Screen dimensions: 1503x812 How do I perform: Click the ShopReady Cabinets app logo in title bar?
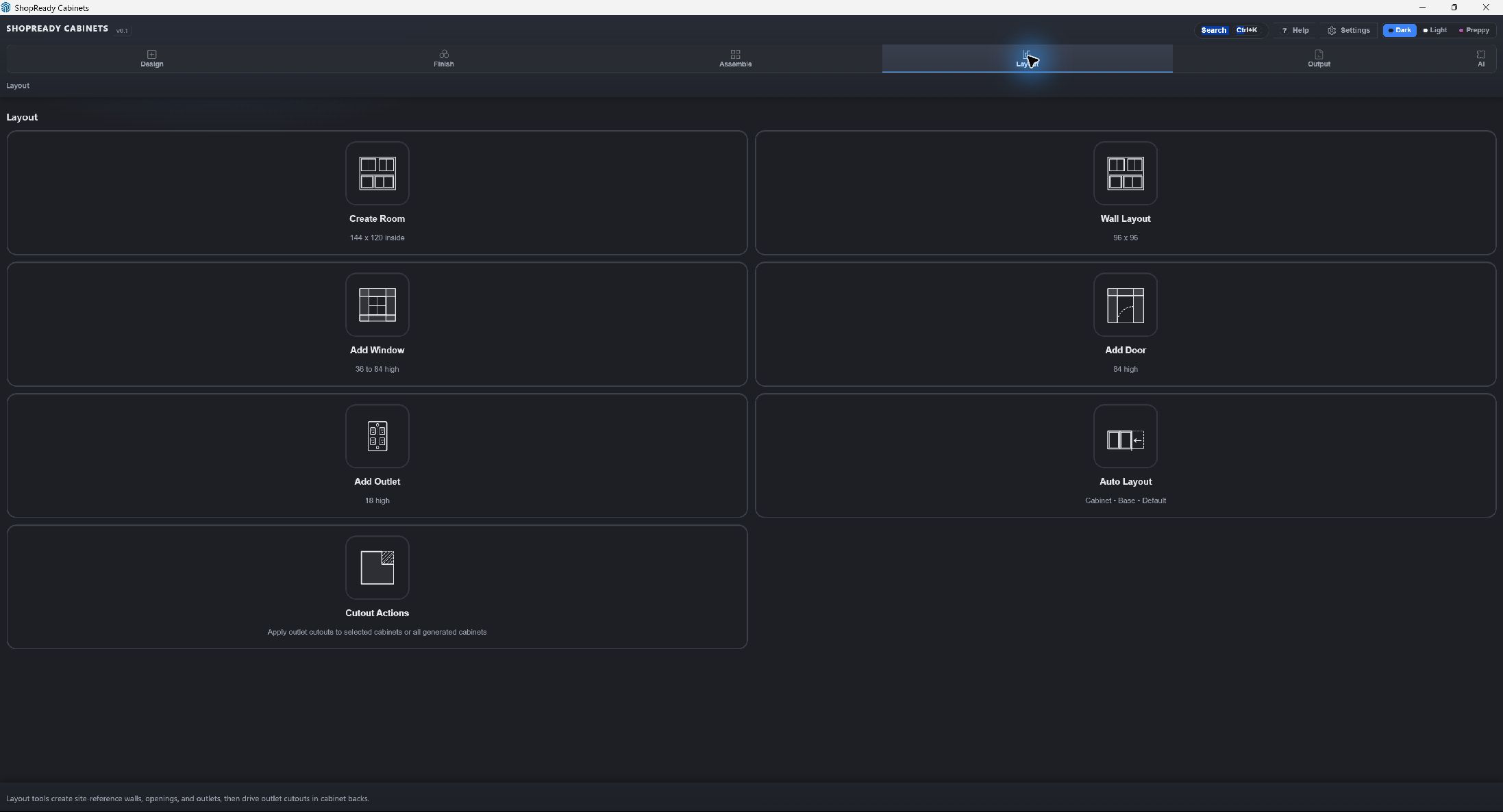pyautogui.click(x=6, y=8)
